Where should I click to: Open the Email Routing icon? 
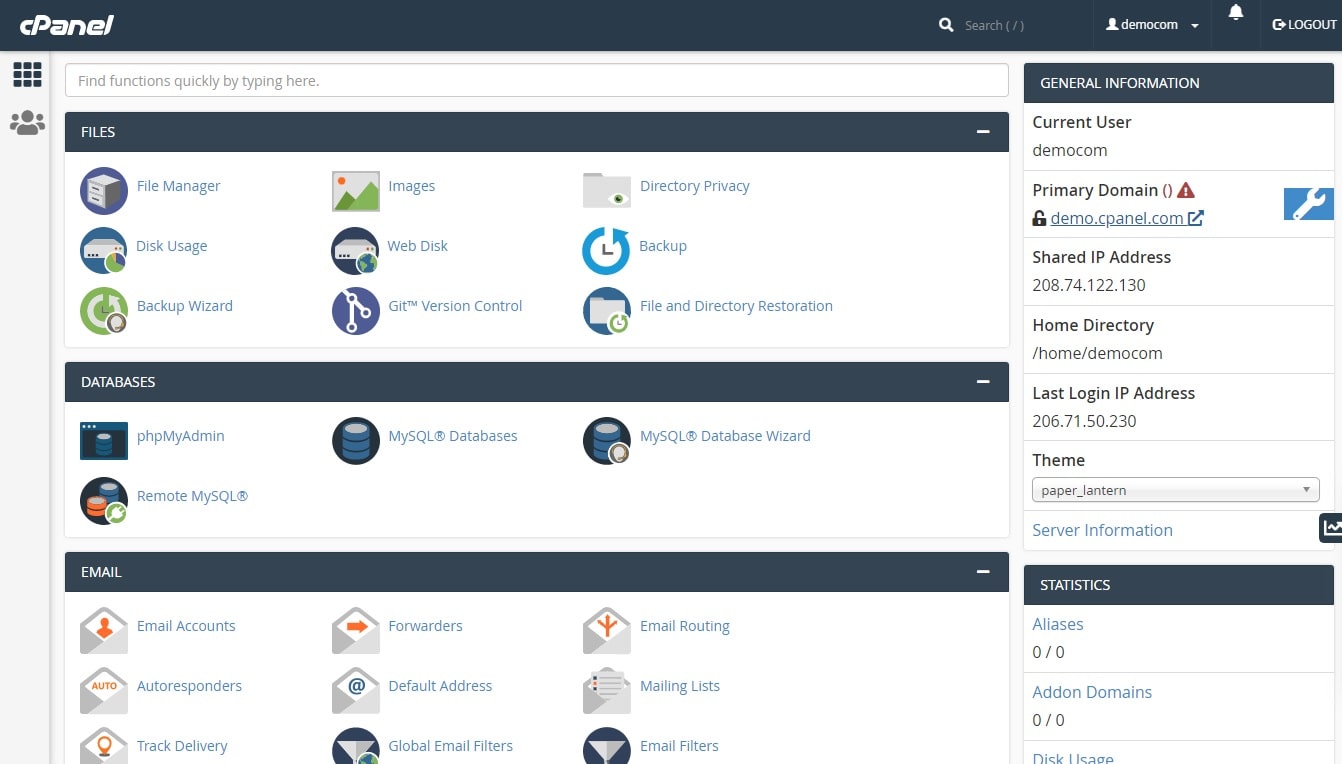[607, 631]
